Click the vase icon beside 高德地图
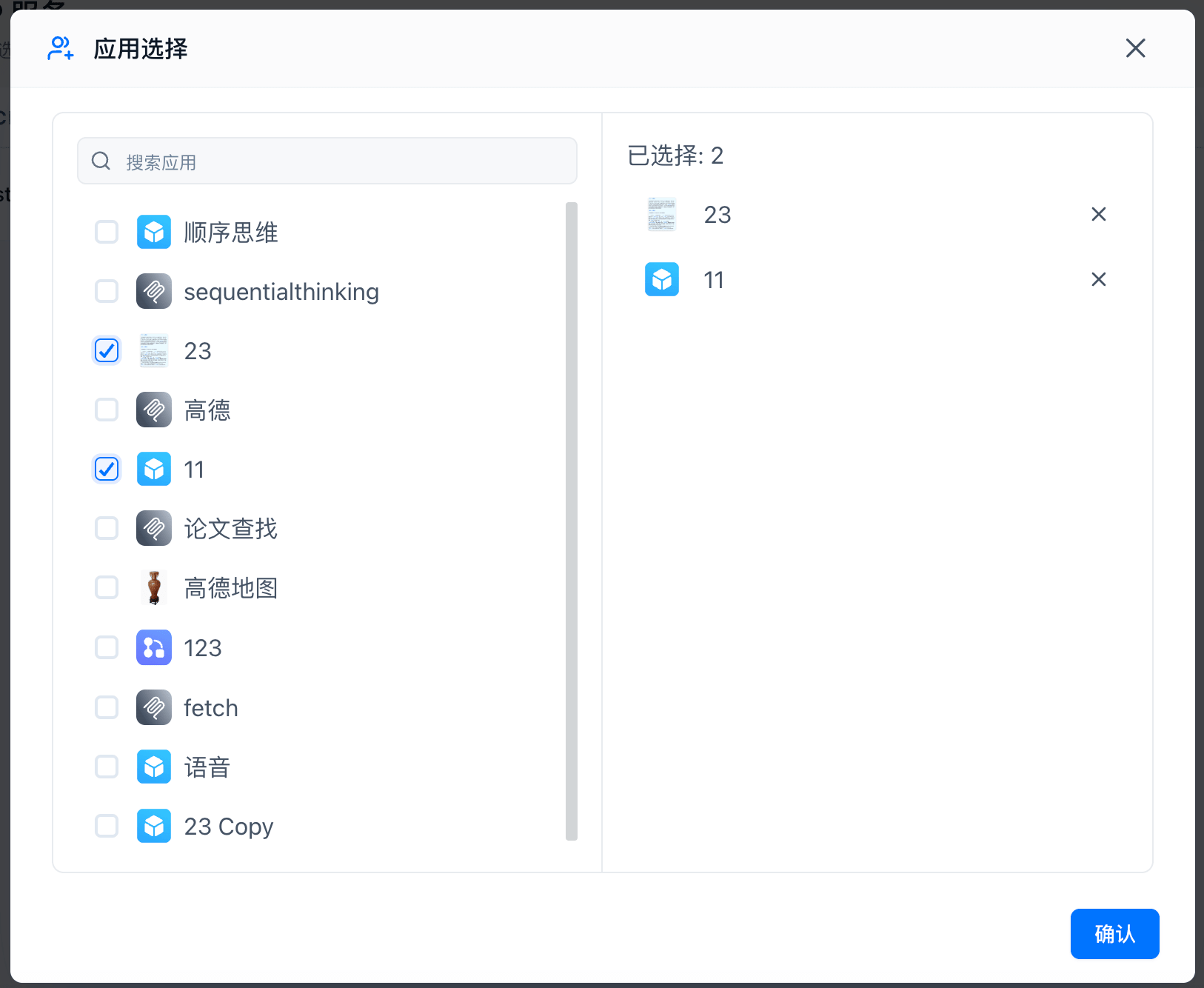 coord(154,588)
